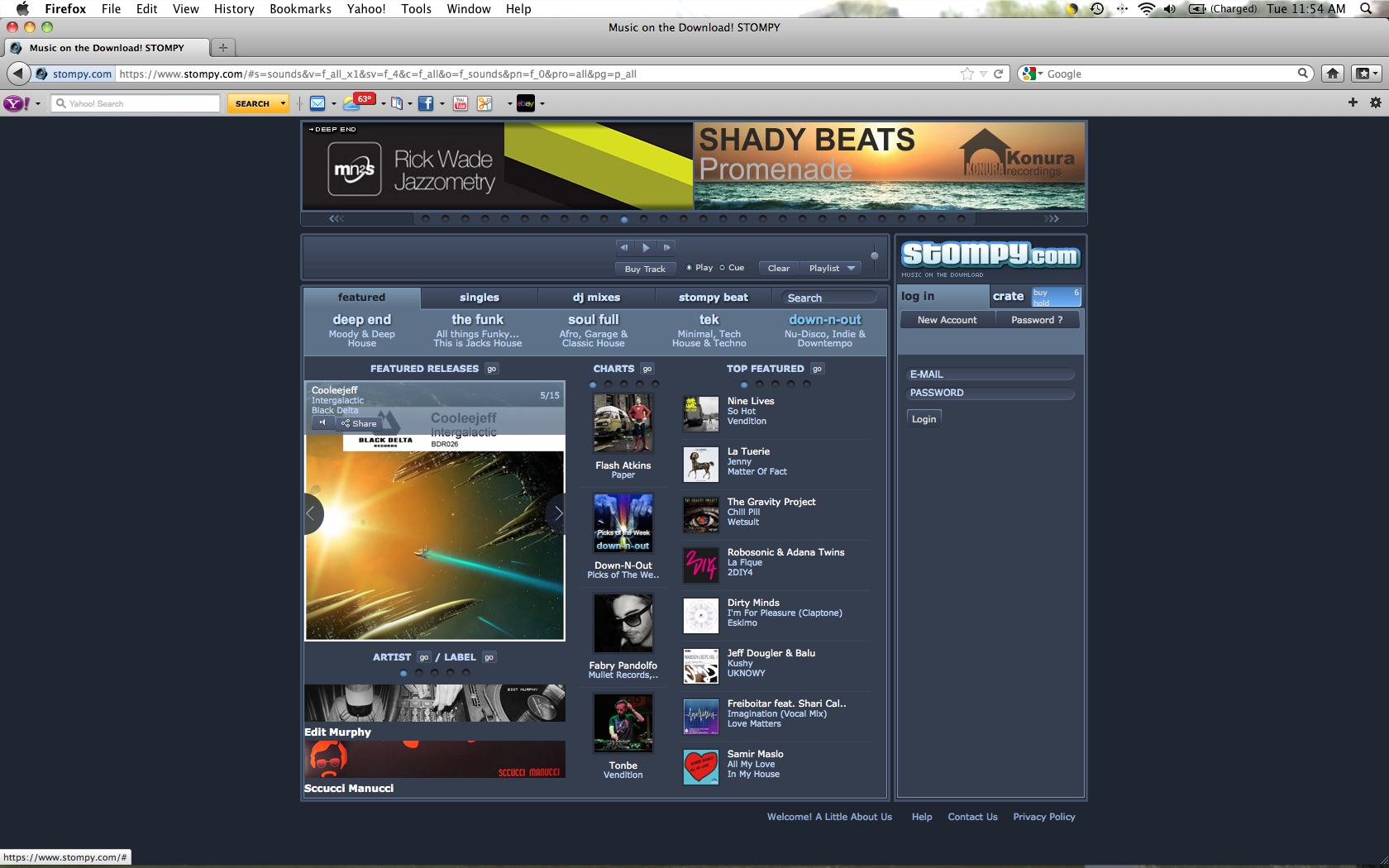Viewport: 1389px width, 868px height.
Task: Open the Nine Lives So Hot cover
Action: pos(701,414)
